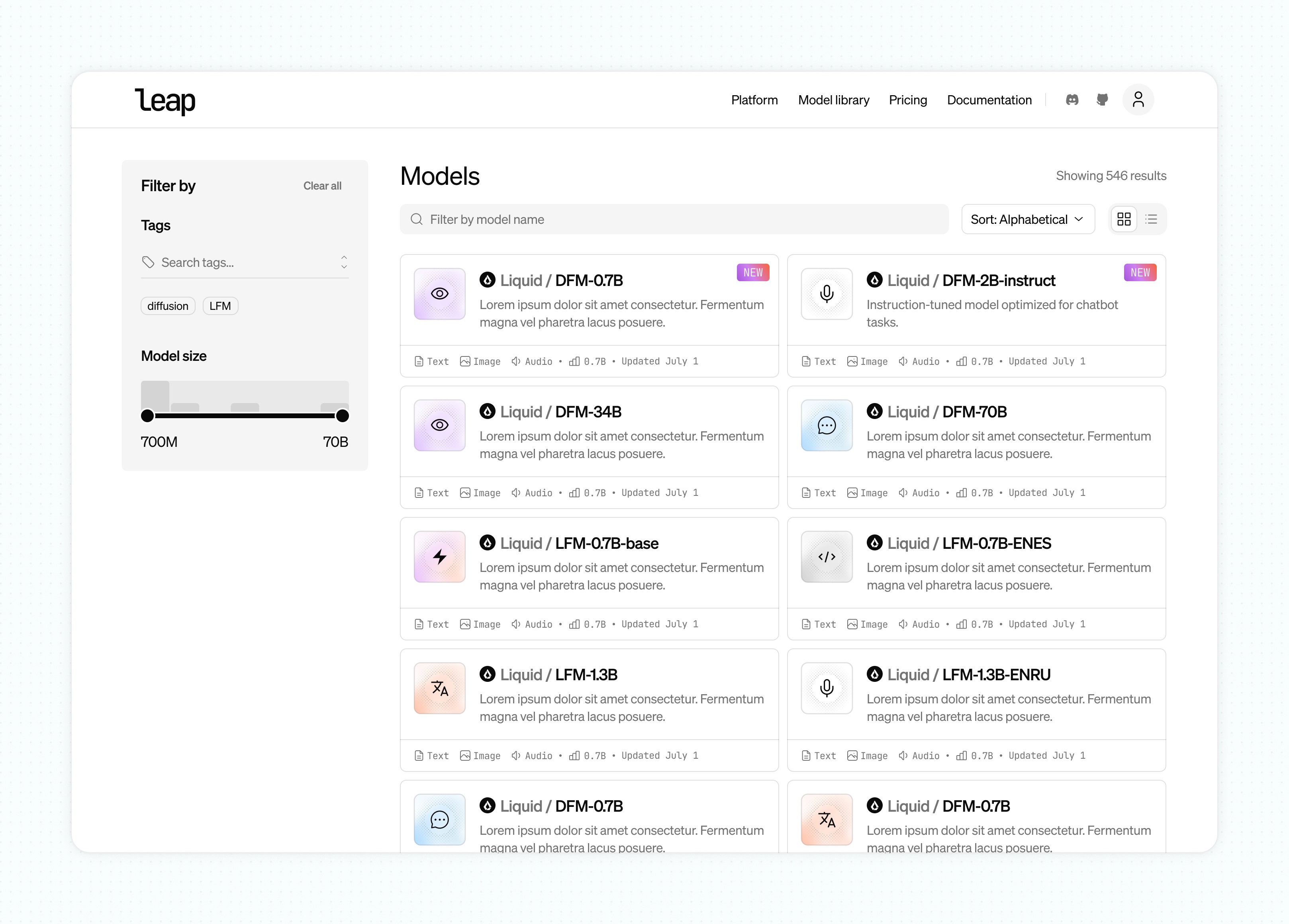Go to Model library nav item
Viewport: 1289px width, 924px height.
833,100
